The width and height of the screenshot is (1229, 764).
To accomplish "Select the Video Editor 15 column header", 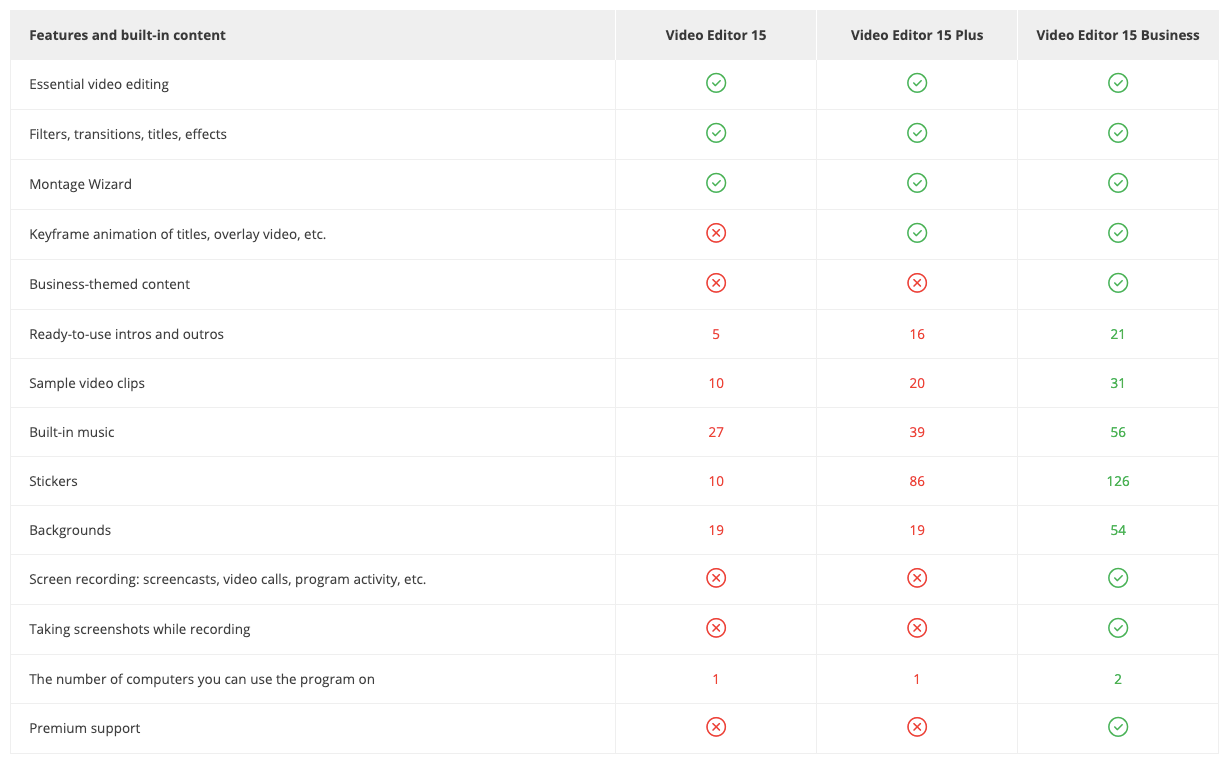I will (715, 35).
